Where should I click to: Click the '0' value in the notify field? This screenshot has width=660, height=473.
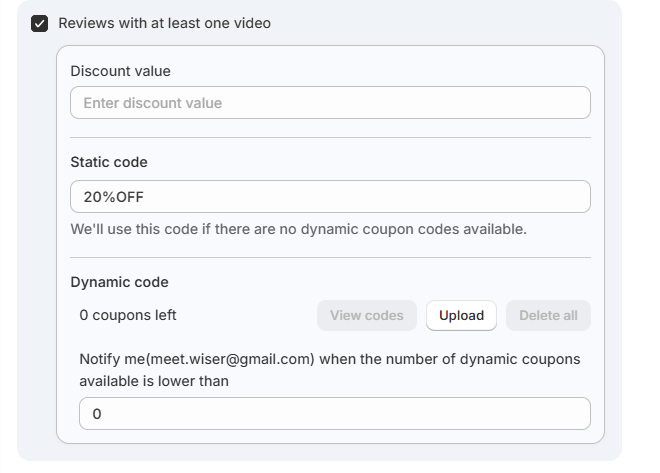[x=97, y=414]
